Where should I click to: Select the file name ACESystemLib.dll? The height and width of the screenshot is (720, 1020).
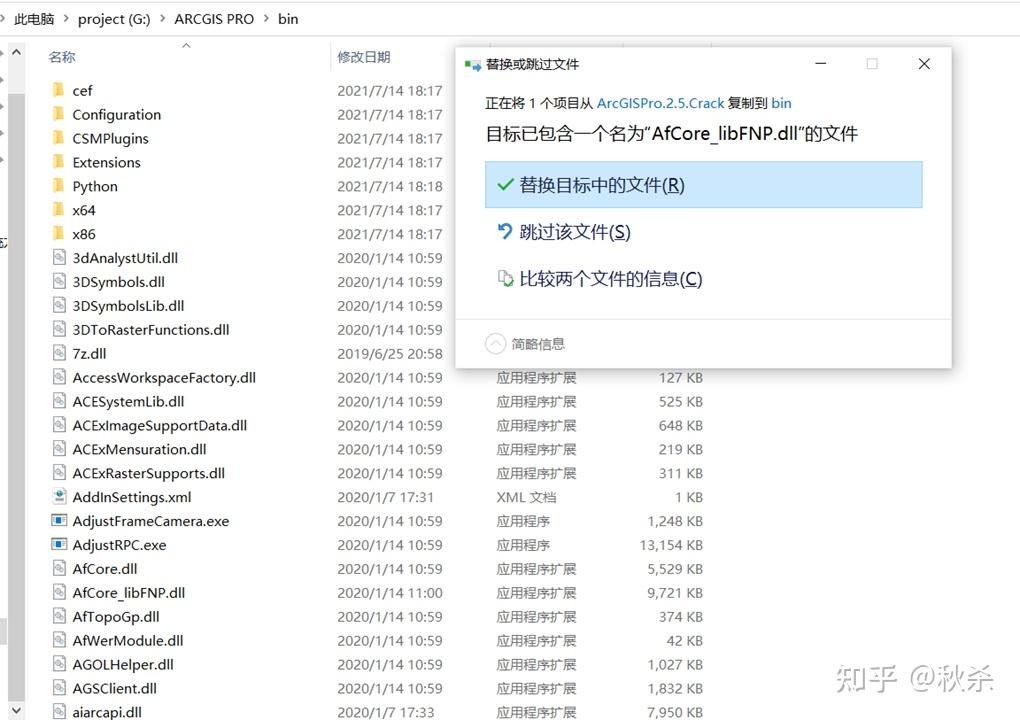(128, 401)
